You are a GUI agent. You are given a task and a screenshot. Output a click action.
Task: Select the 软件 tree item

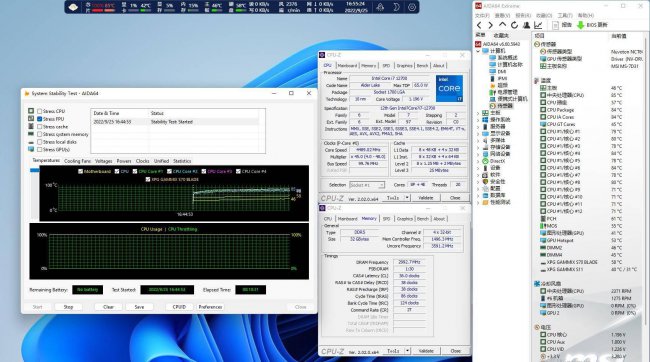491,175
